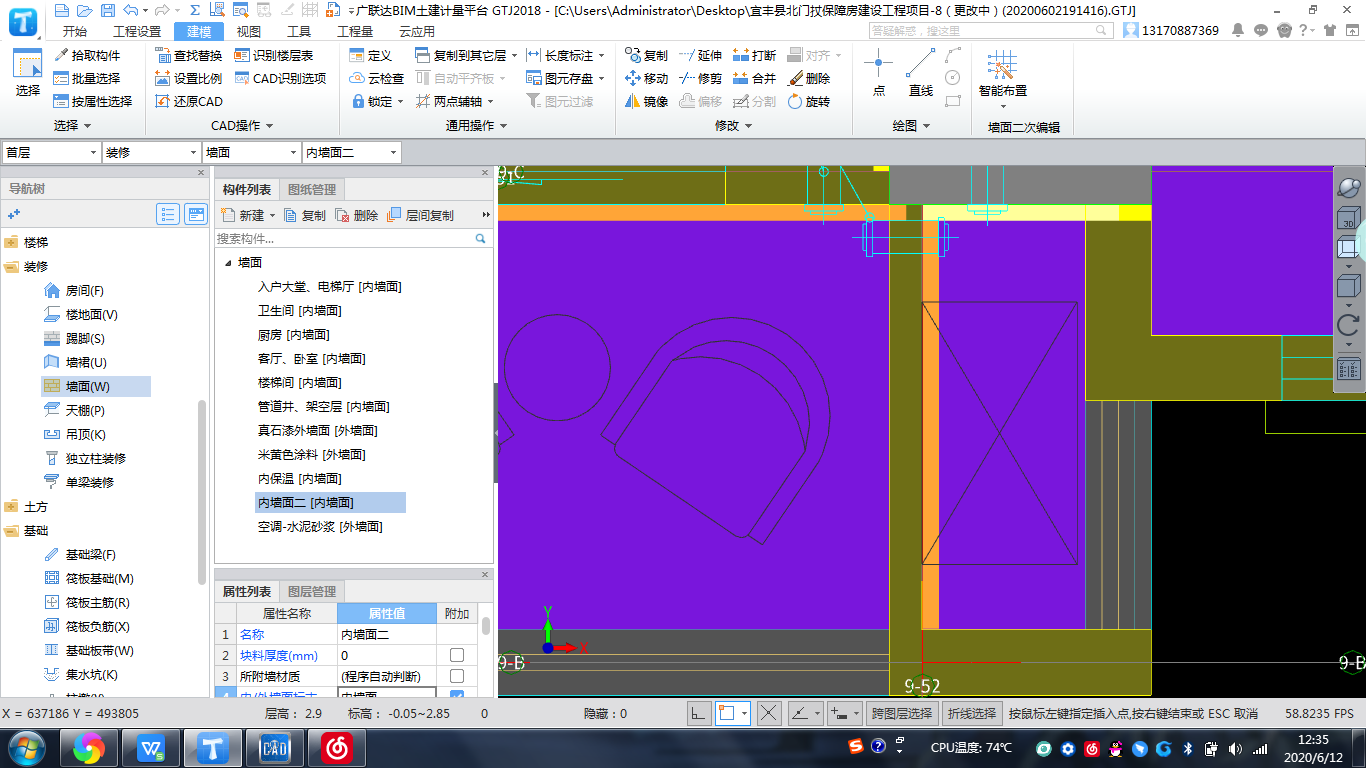Open the 开始 ribbon tab
Image resolution: width=1366 pixels, height=768 pixels.
coord(75,31)
